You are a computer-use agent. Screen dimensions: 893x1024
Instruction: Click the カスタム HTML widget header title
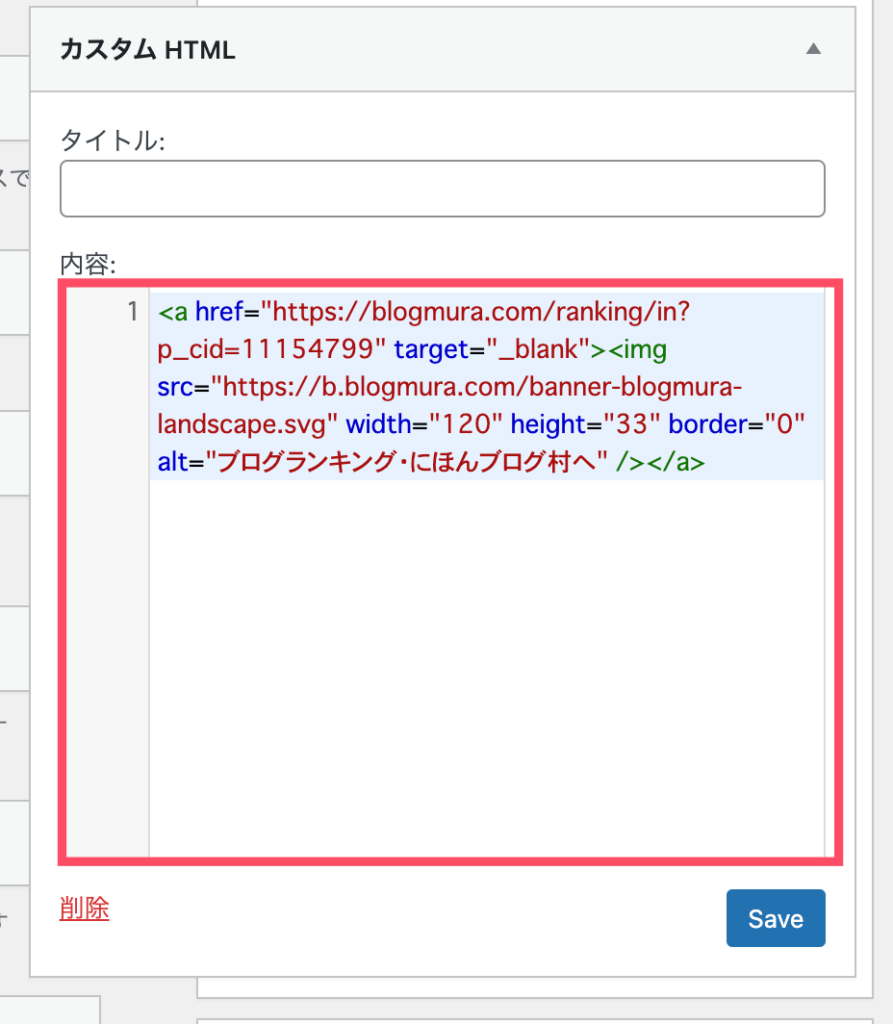(148, 50)
